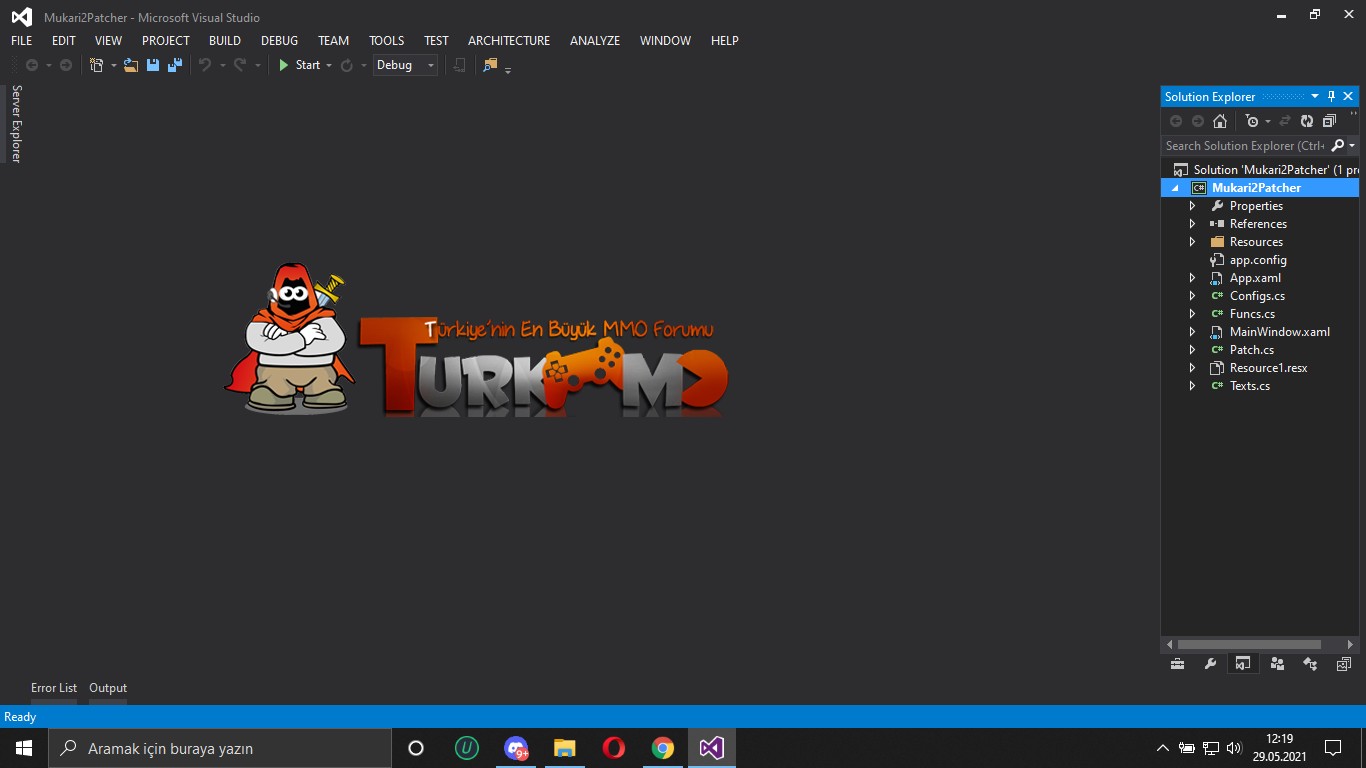The image size is (1366, 768).
Task: Click the green Start debugging button
Action: click(x=299, y=65)
